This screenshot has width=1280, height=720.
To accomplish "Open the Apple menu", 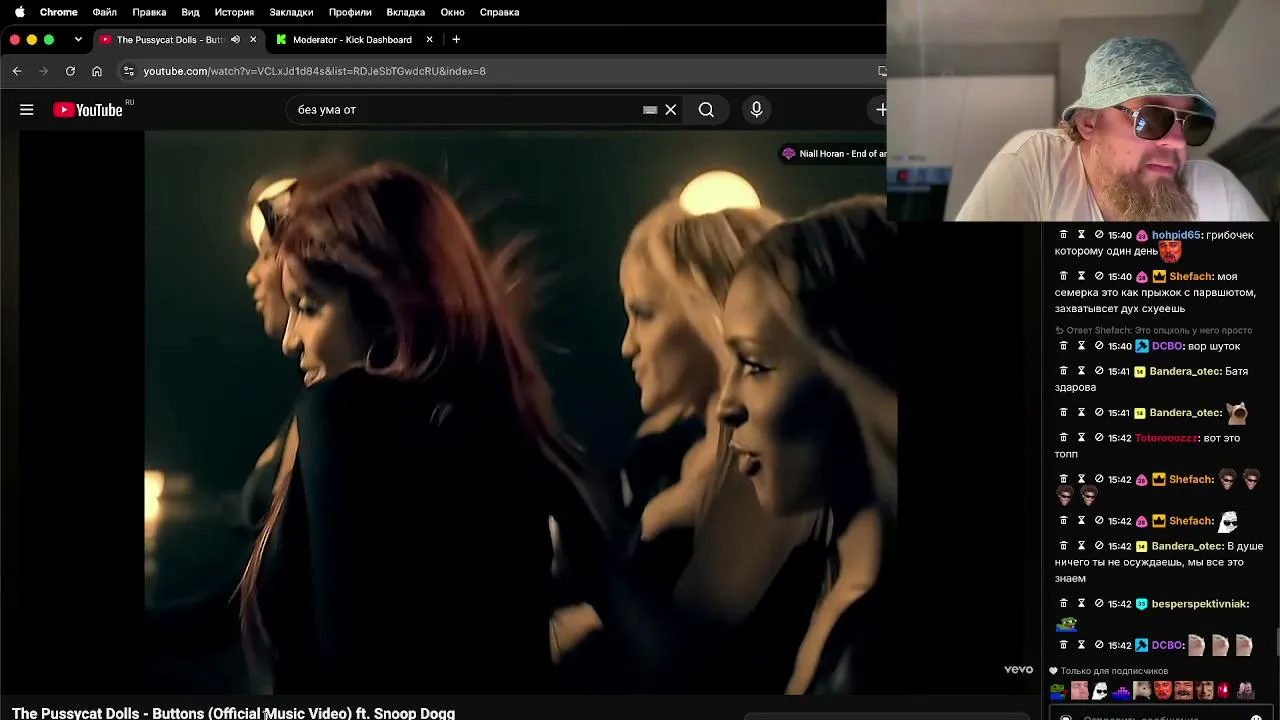I will tap(19, 12).
